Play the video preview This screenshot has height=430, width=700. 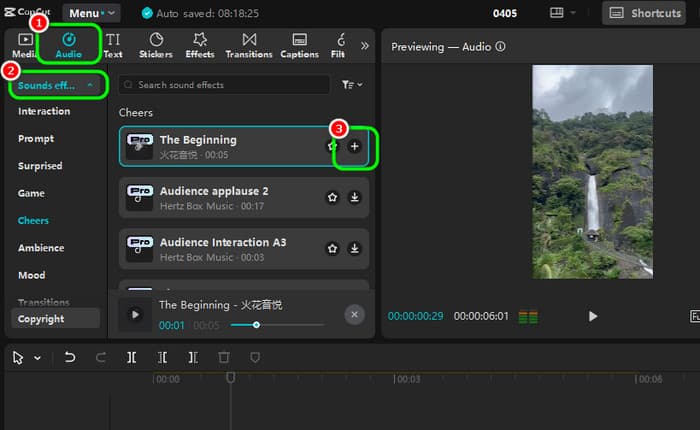(x=592, y=317)
